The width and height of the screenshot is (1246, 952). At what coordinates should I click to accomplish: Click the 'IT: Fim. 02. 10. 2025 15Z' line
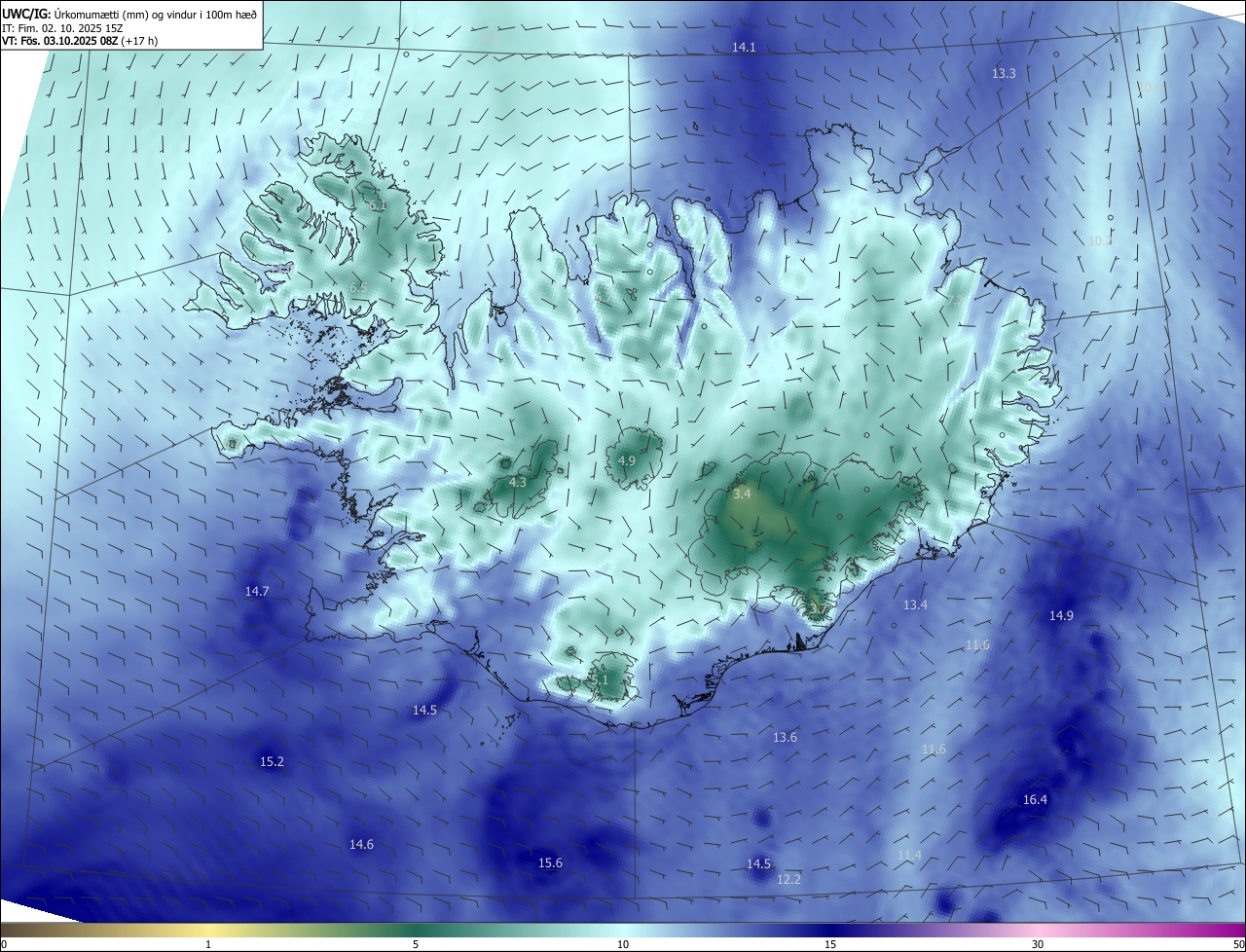(62, 27)
